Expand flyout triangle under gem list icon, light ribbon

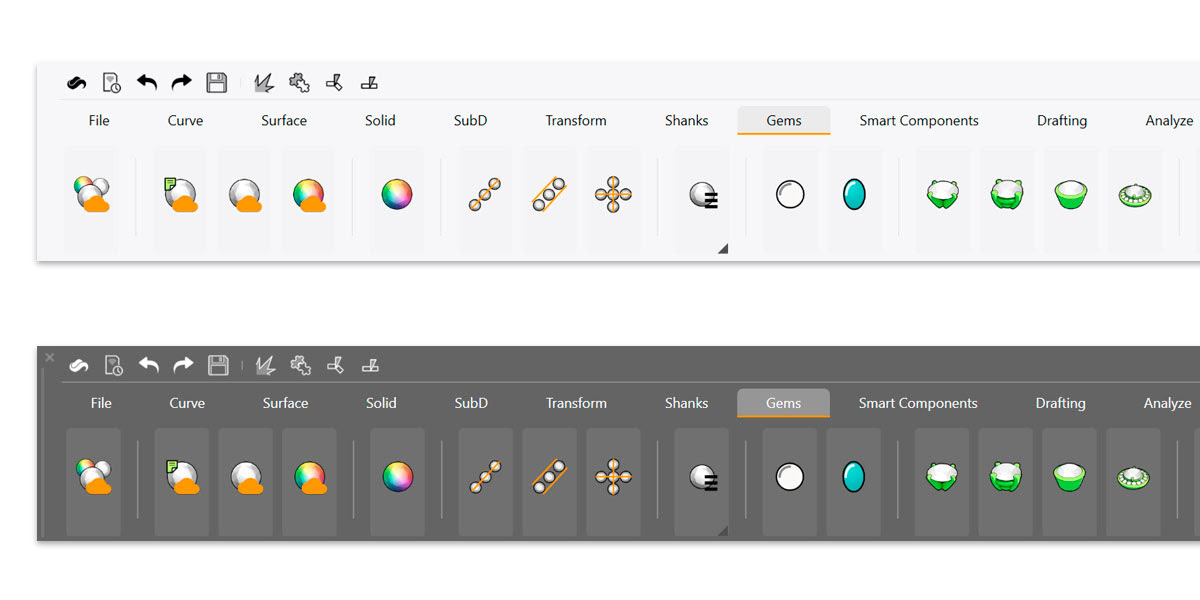pos(722,248)
